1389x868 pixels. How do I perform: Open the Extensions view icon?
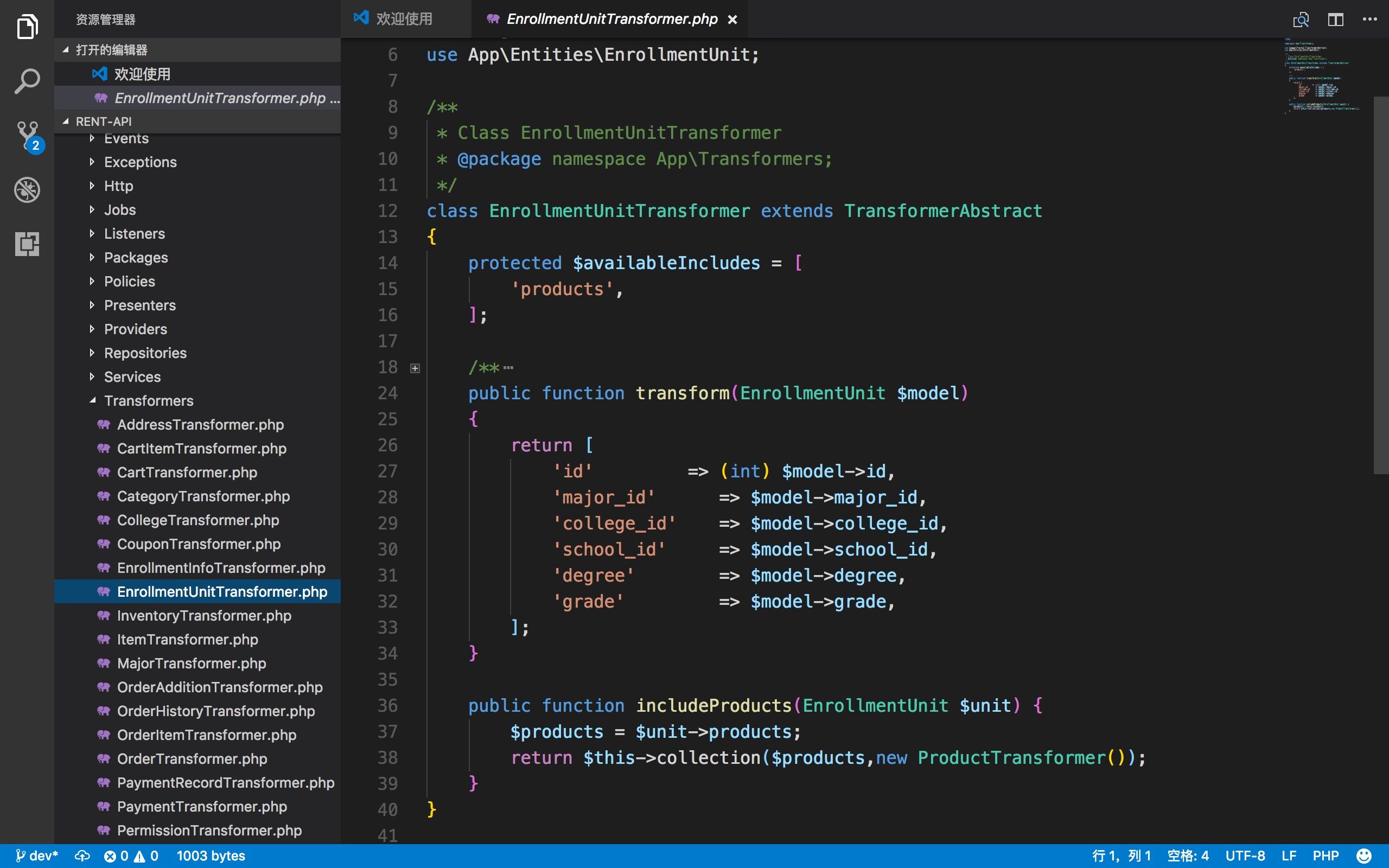pyautogui.click(x=27, y=244)
